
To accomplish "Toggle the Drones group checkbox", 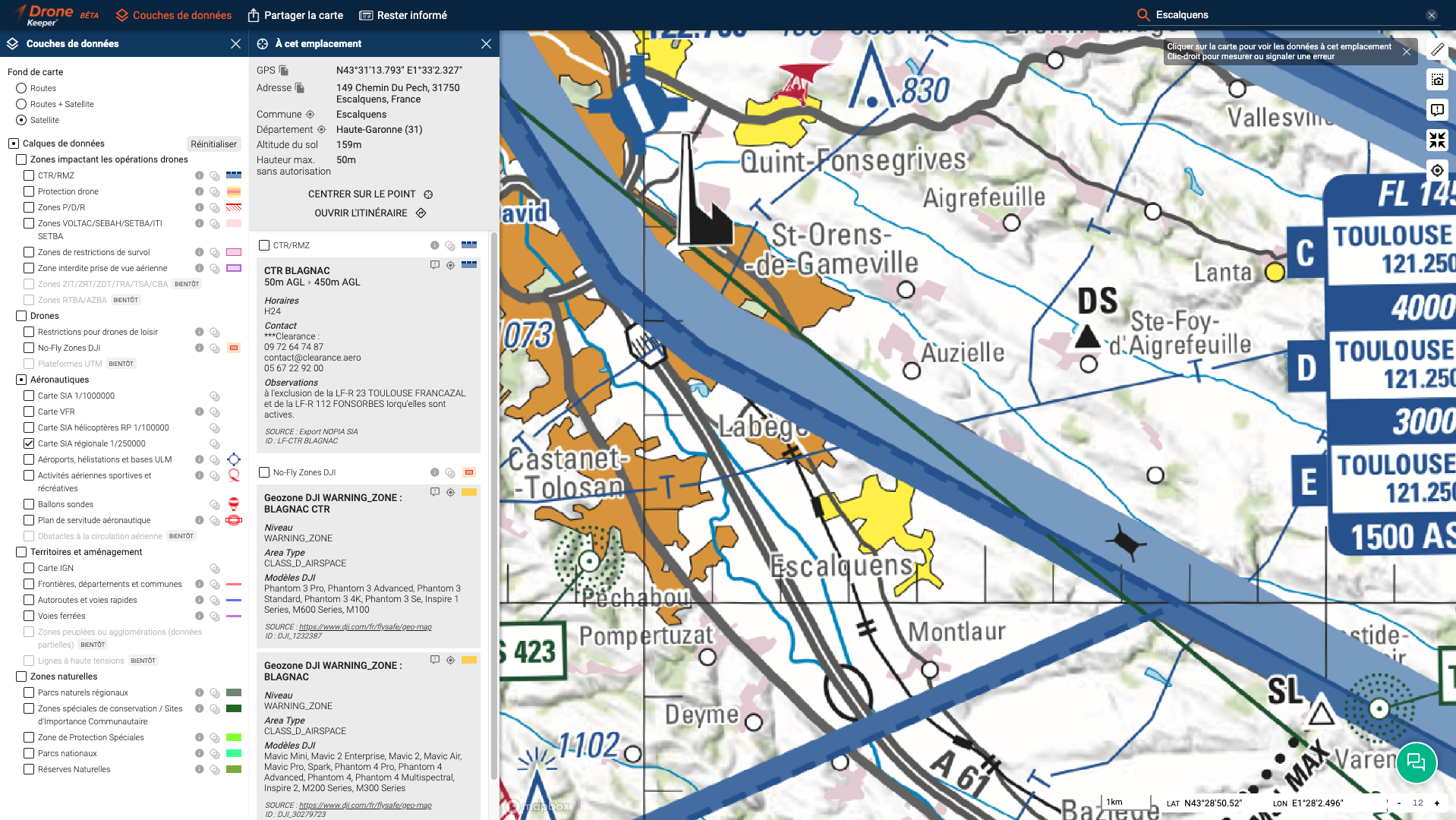I will point(21,316).
